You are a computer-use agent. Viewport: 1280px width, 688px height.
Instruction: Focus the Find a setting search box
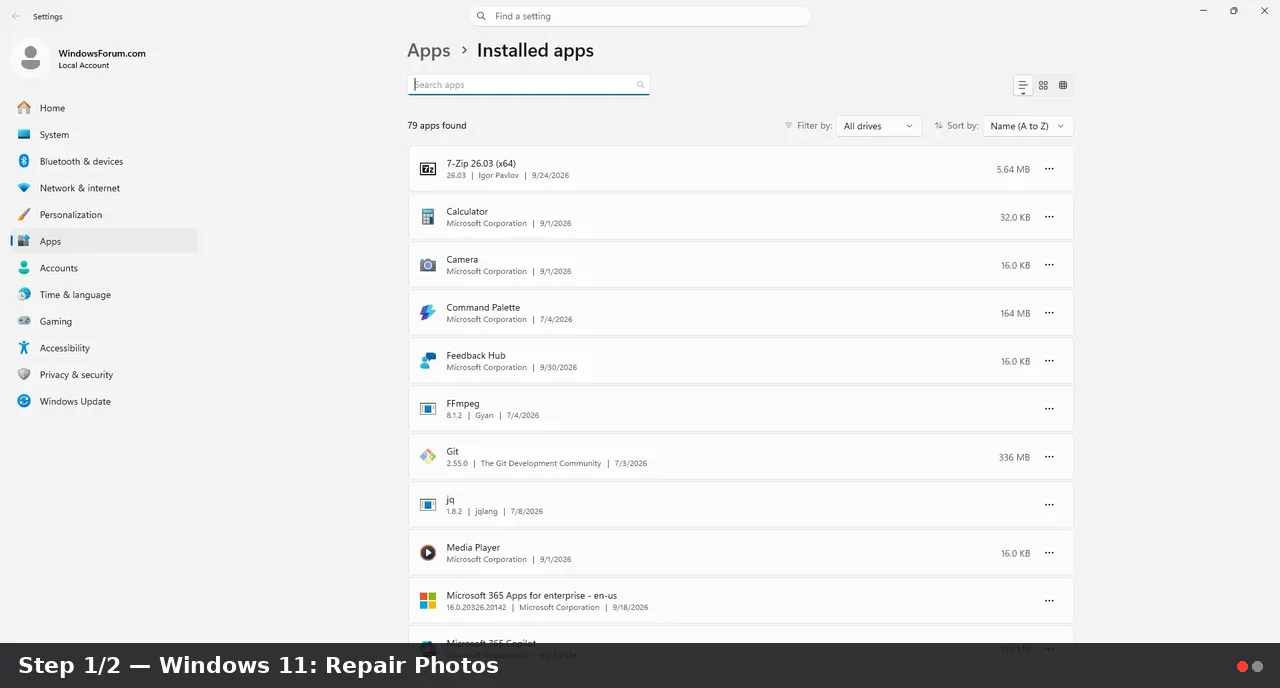pos(640,16)
